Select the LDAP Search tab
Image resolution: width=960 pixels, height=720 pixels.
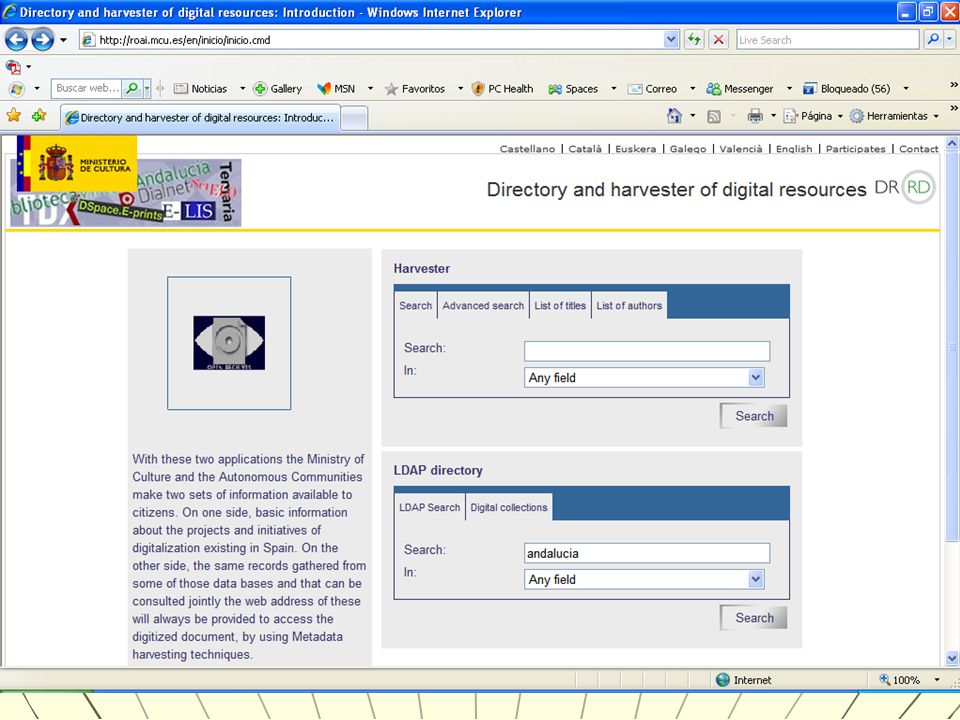[x=429, y=508]
